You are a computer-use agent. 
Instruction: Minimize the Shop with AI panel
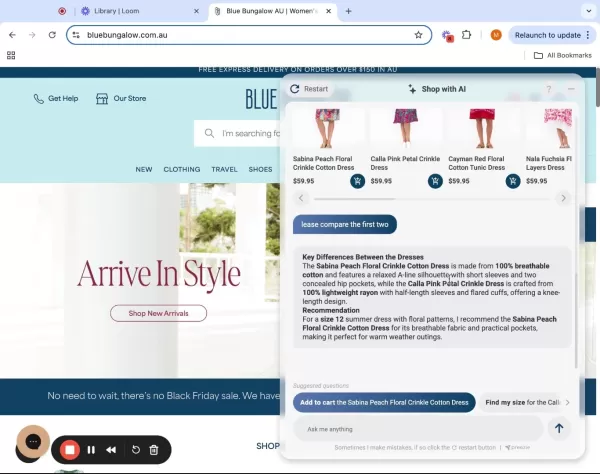[x=571, y=89]
